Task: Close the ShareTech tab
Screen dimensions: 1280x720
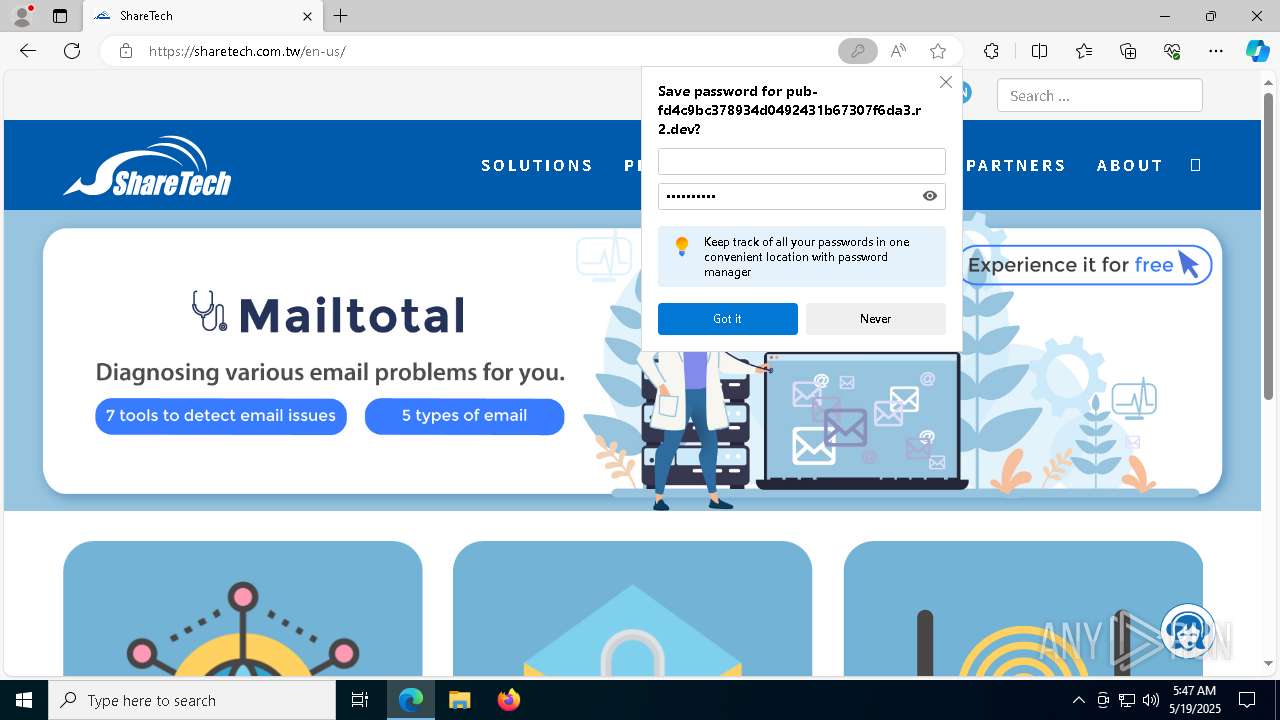Action: tap(307, 16)
